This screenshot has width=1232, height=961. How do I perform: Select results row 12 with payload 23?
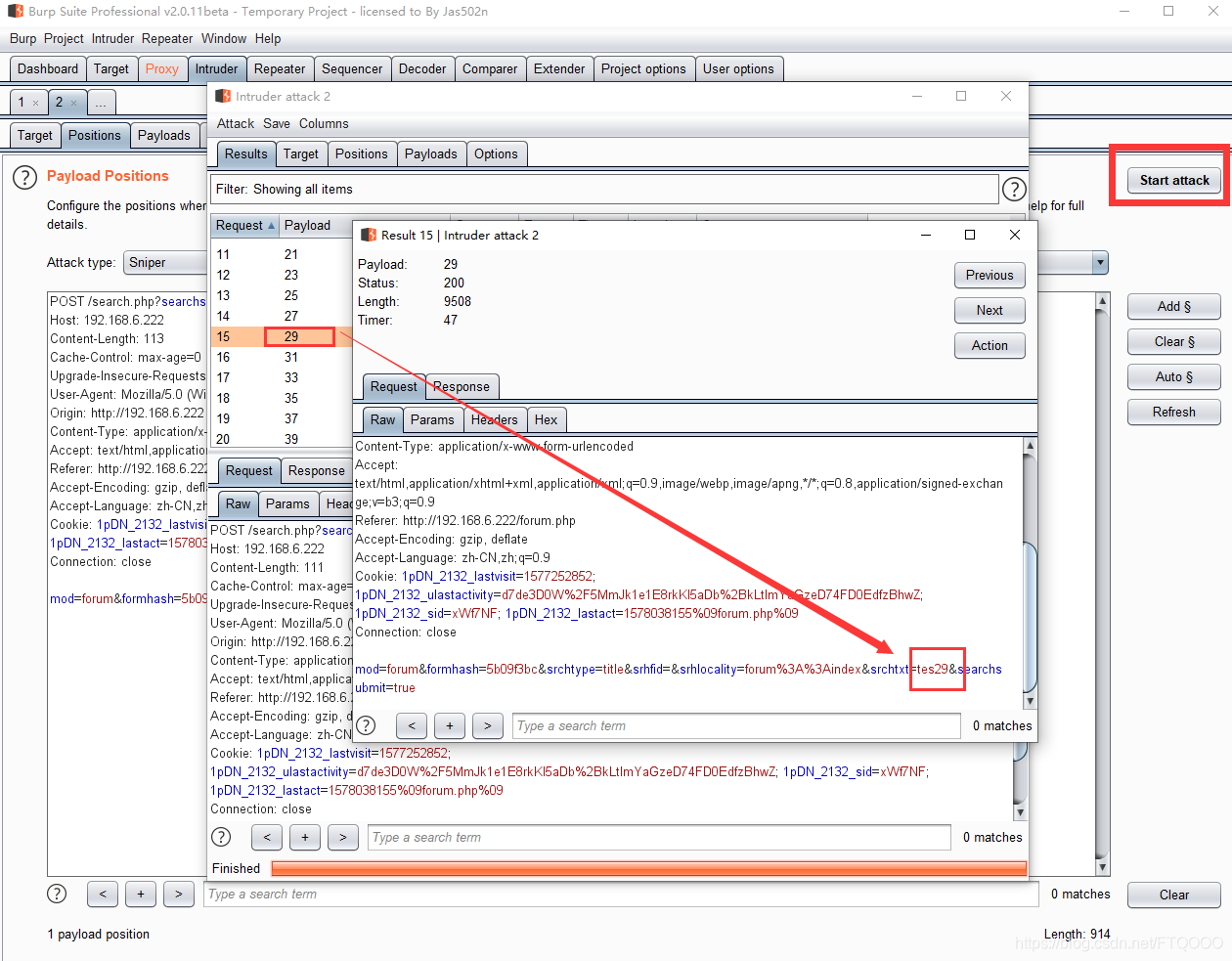tap(282, 276)
